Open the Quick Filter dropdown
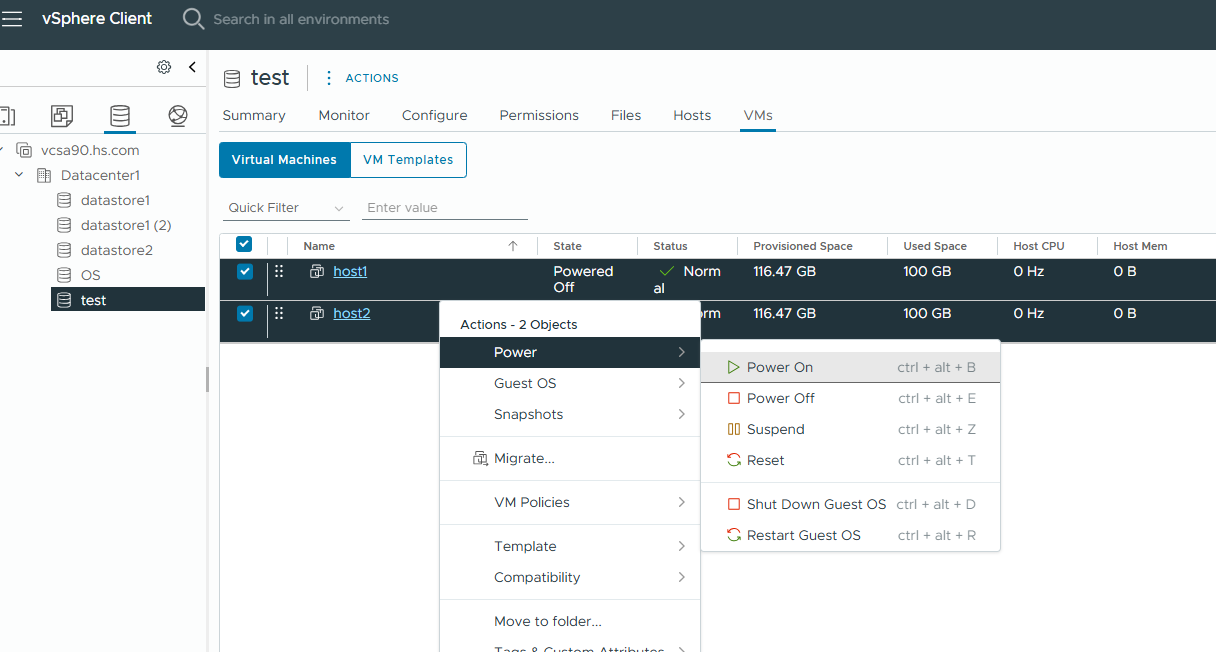 pos(285,208)
